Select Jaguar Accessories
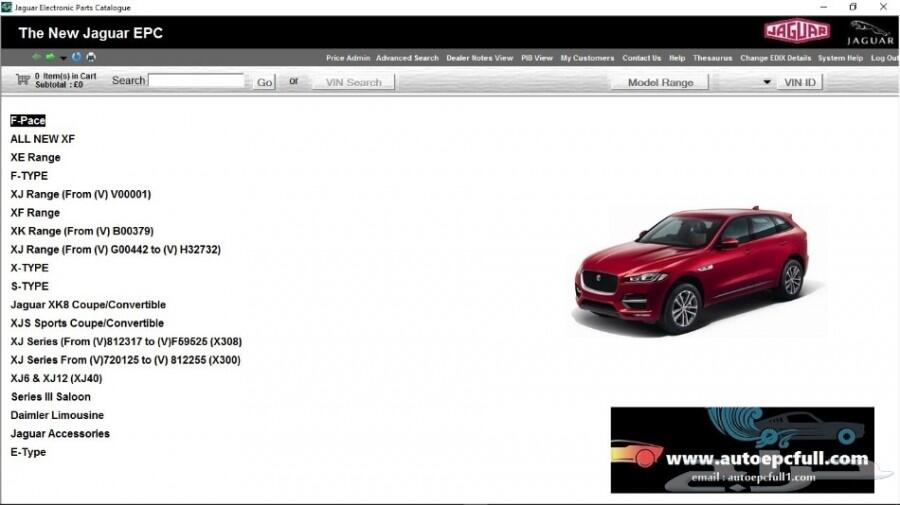 (x=60, y=433)
